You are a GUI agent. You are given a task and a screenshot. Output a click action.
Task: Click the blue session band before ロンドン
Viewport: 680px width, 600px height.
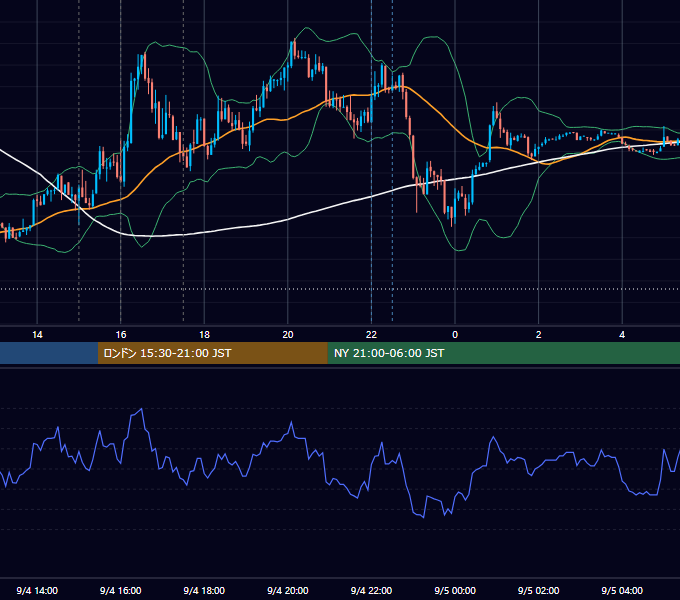pyautogui.click(x=49, y=353)
